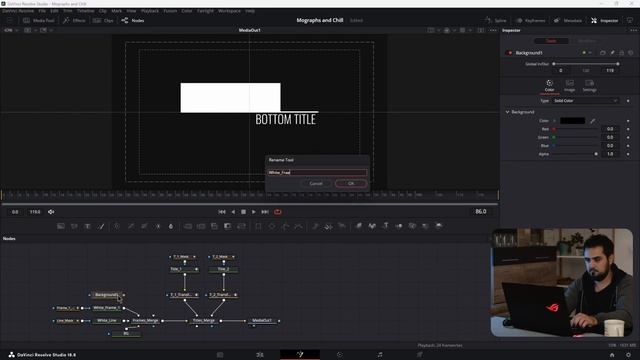This screenshot has height=360, width=640.
Task: Add a Background tool from toolbar
Action: click(x=61, y=226)
